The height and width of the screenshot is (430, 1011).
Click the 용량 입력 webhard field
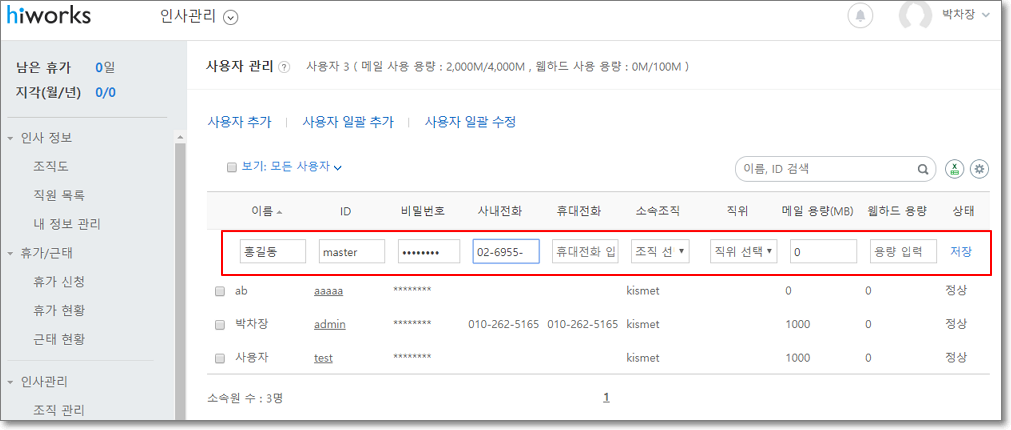point(903,252)
